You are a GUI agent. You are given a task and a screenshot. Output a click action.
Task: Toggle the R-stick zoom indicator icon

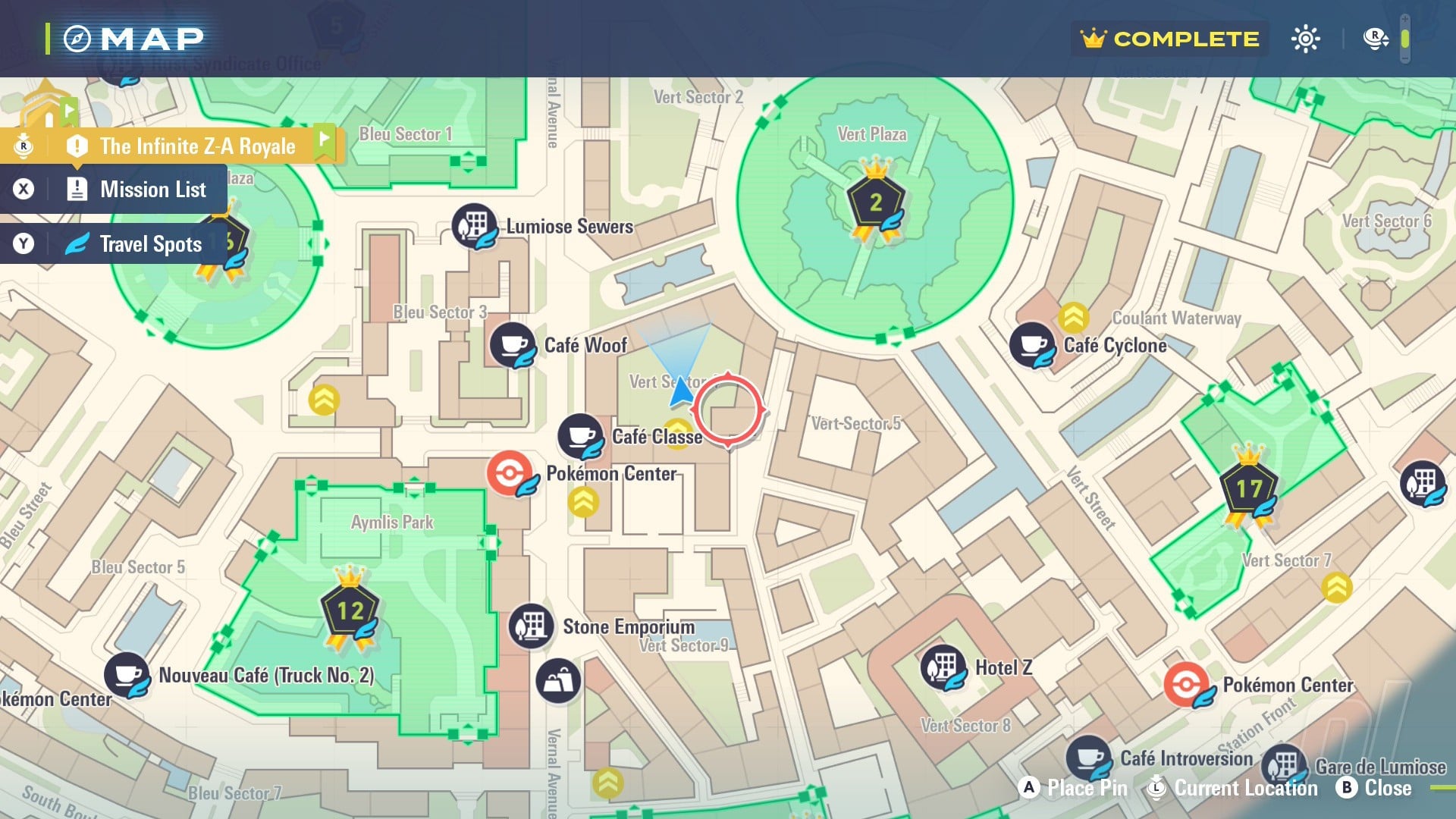tap(1375, 39)
